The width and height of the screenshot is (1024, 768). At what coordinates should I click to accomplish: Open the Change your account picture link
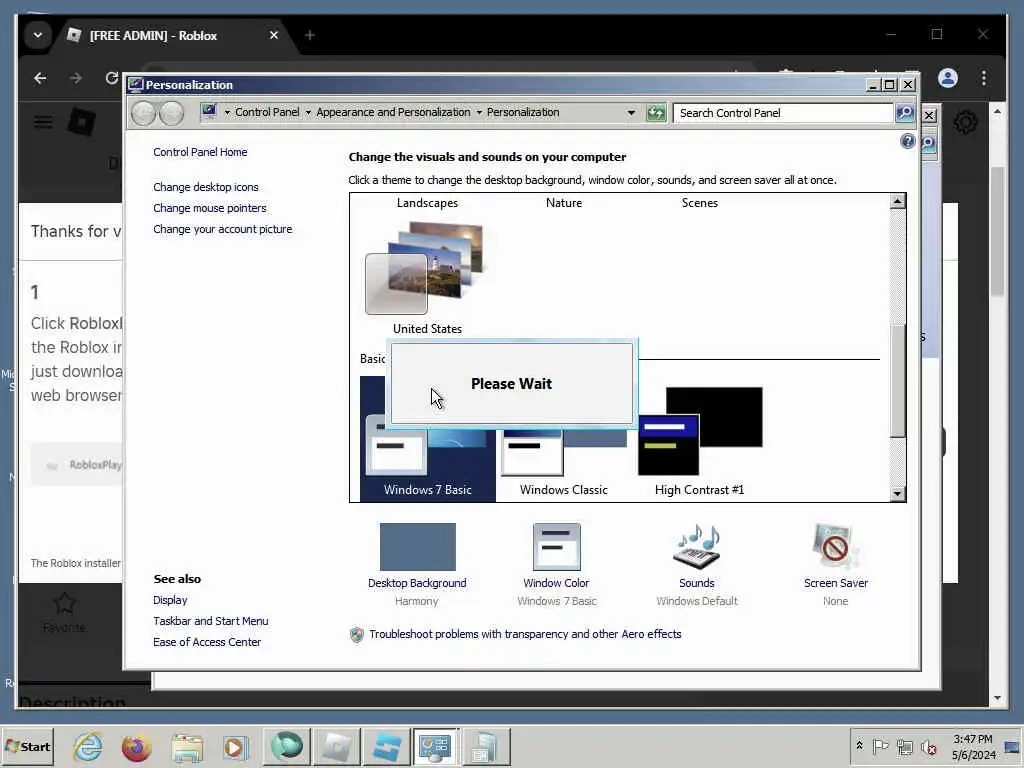click(223, 229)
